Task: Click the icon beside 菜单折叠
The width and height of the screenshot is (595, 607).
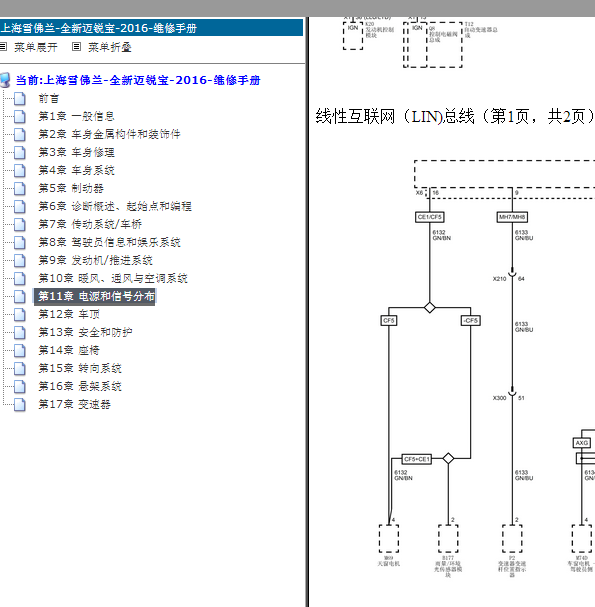Action: coord(76,47)
